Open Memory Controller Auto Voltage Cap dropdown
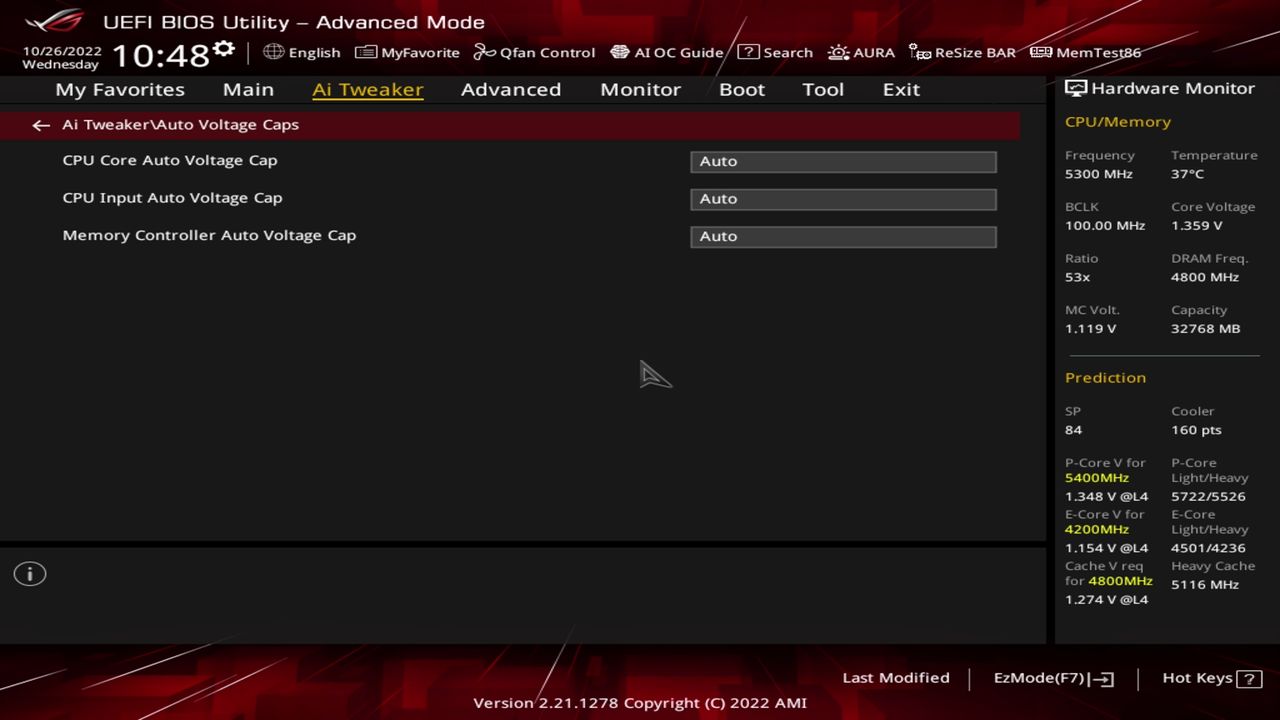The height and width of the screenshot is (720, 1280). tap(843, 236)
